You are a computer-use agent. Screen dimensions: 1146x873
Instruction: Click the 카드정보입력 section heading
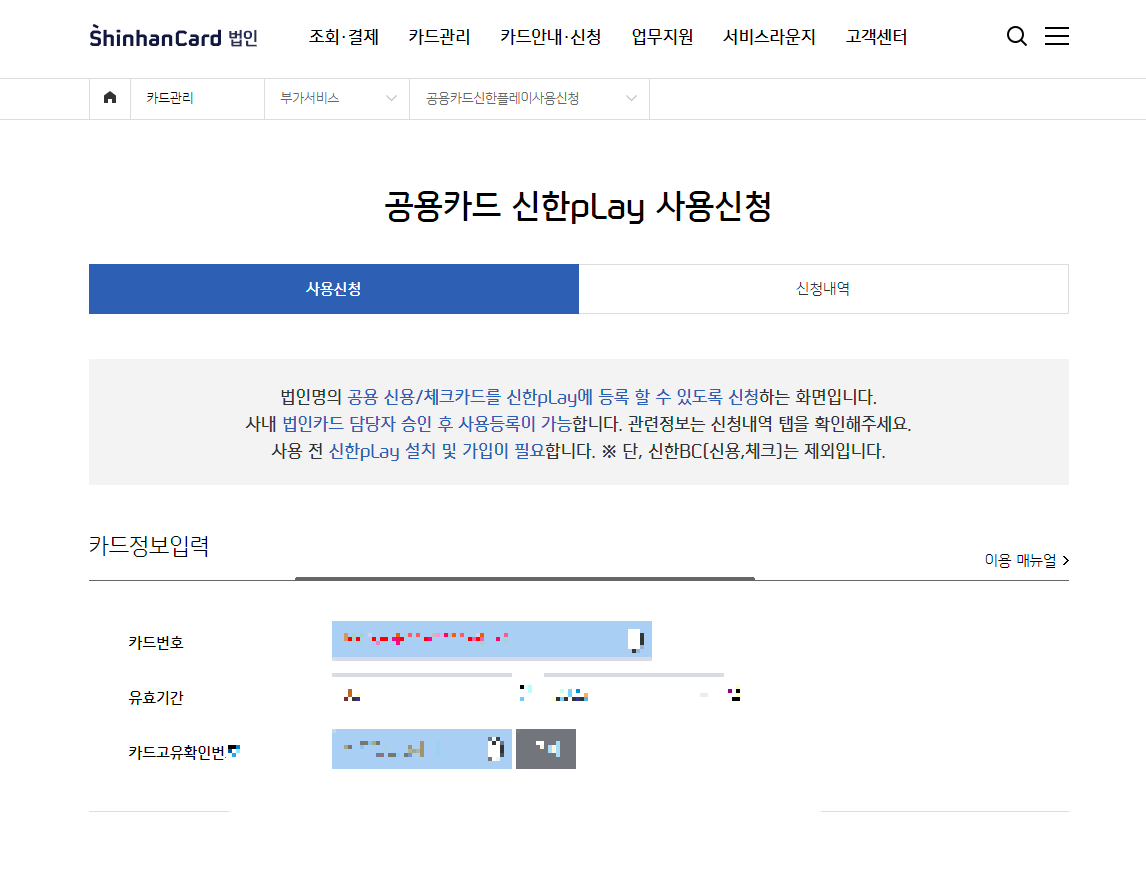click(149, 546)
